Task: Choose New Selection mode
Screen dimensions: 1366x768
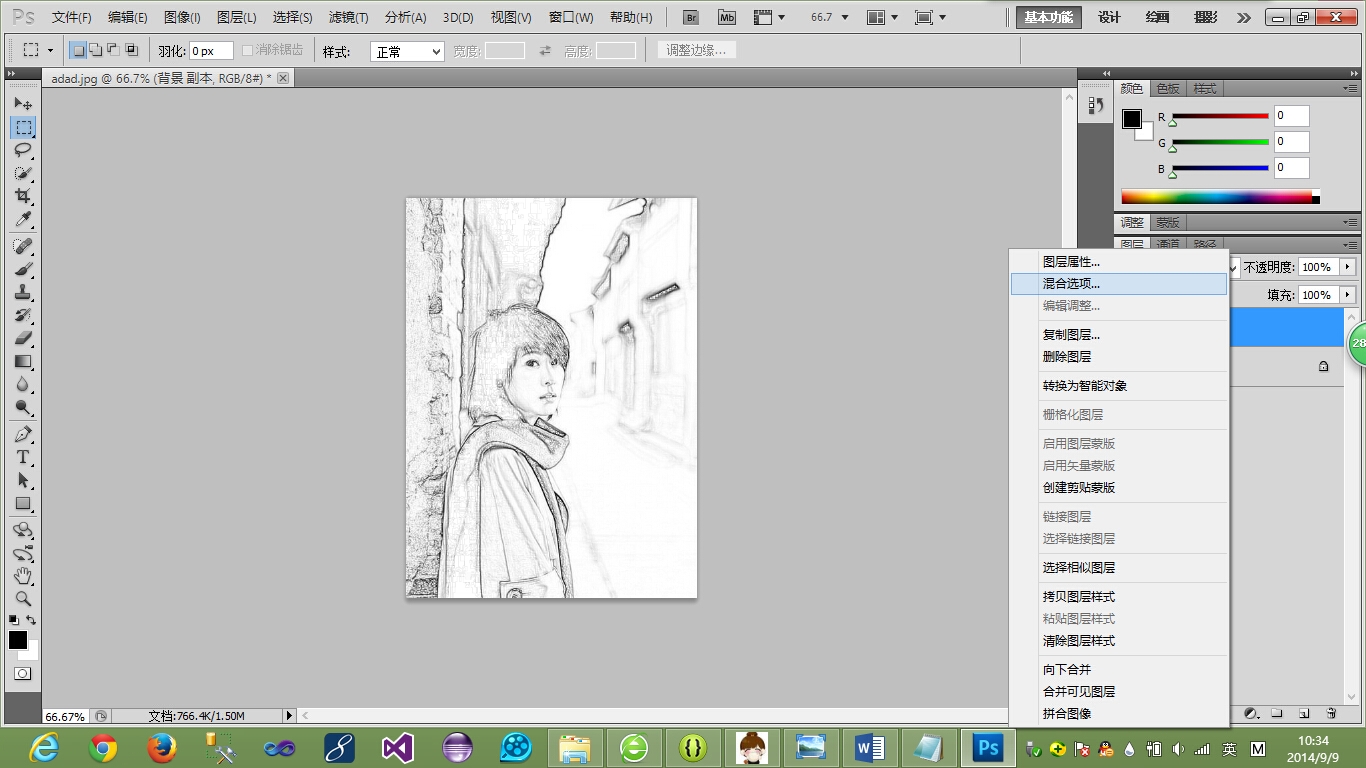Action: tap(79, 50)
